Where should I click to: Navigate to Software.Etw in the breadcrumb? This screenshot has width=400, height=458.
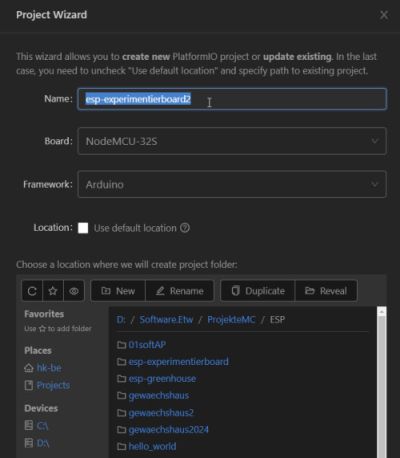point(166,320)
